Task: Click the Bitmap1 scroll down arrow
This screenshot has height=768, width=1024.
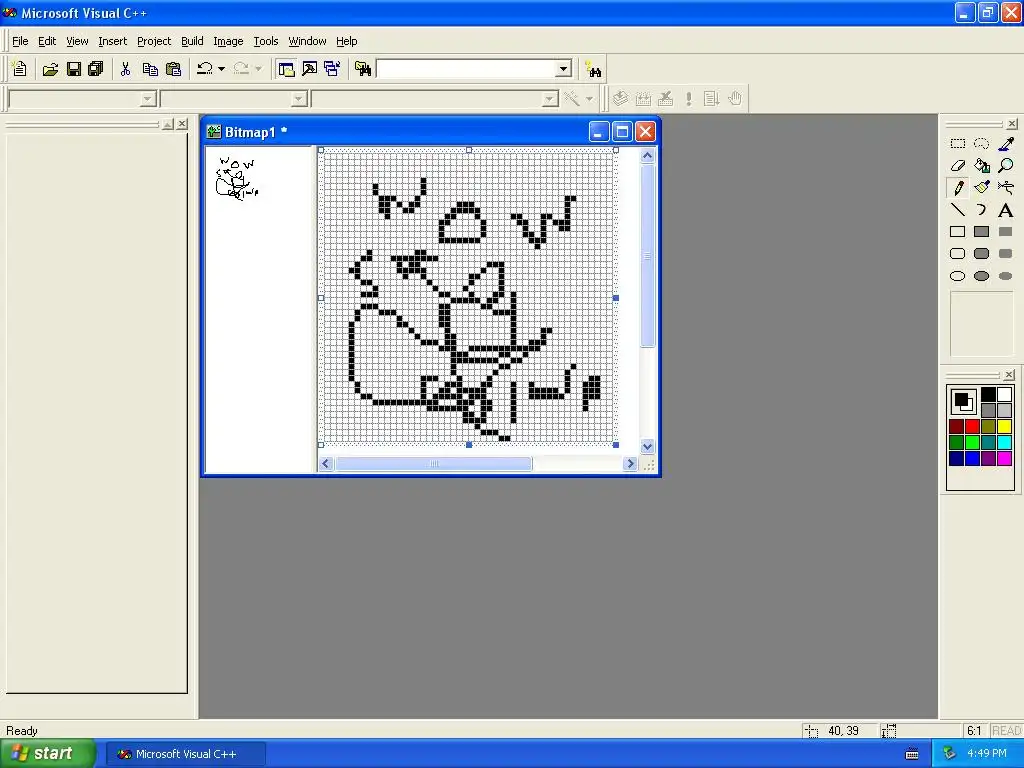Action: click(647, 447)
